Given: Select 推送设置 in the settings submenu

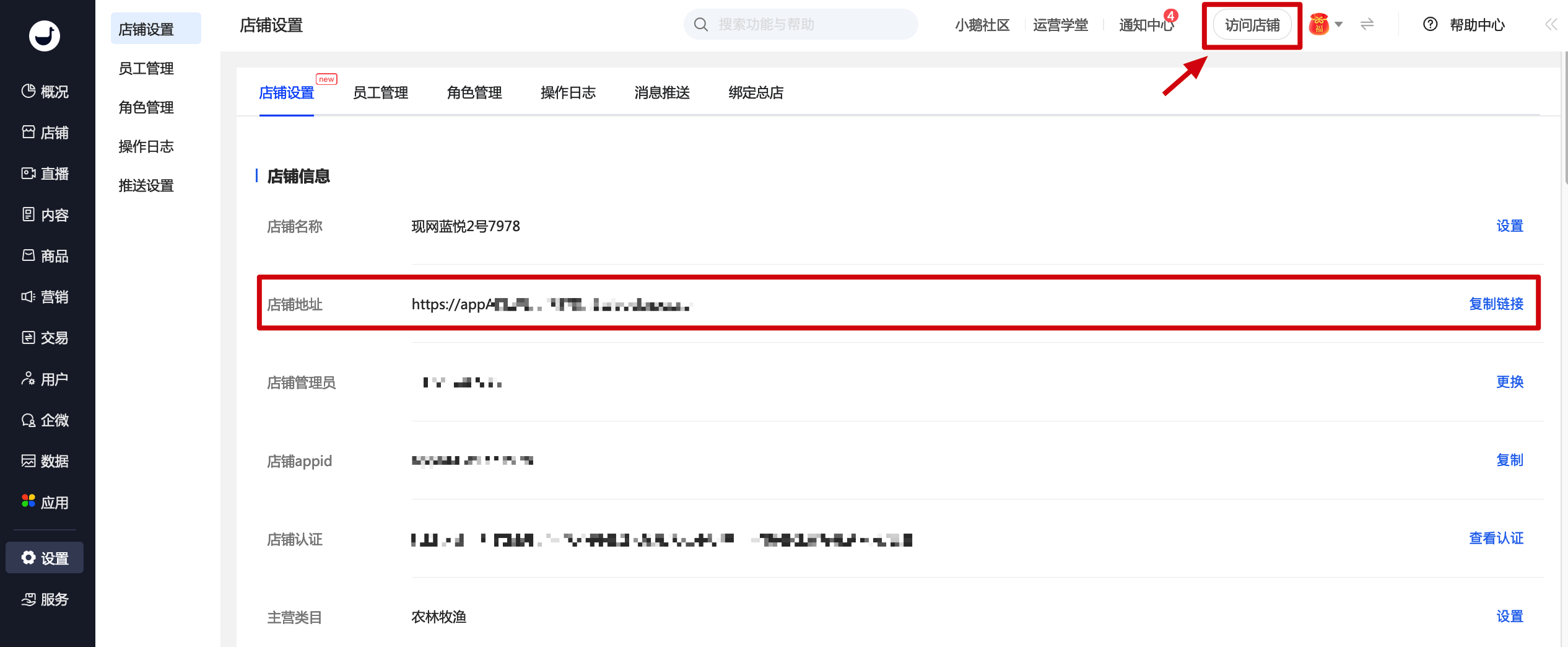Looking at the screenshot, I should 146,185.
